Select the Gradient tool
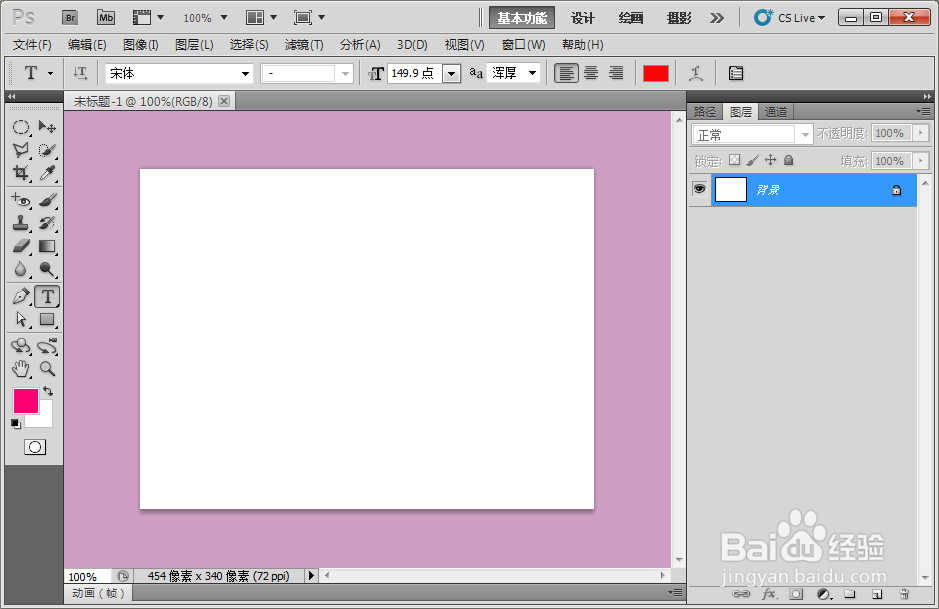 click(x=47, y=246)
